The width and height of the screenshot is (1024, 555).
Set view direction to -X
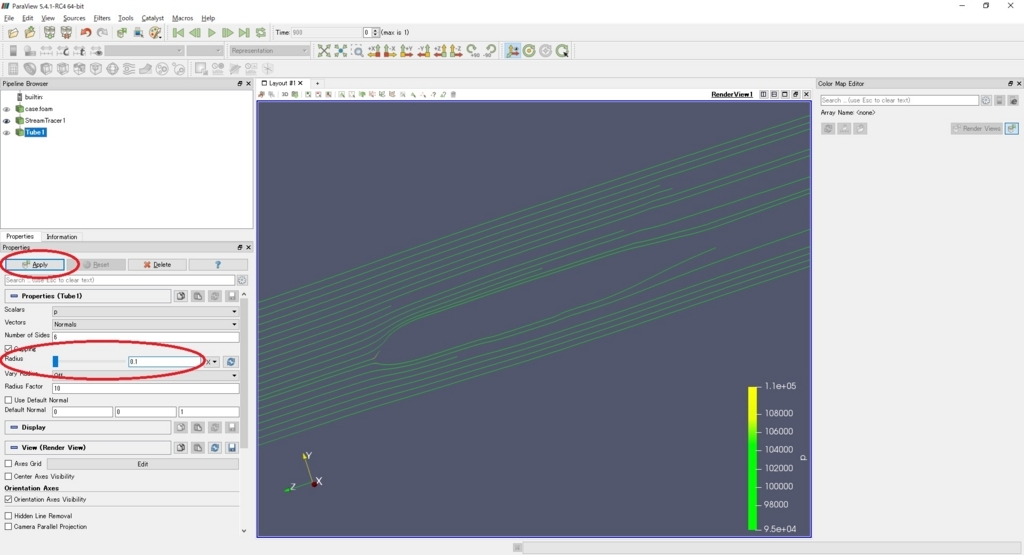click(391, 51)
